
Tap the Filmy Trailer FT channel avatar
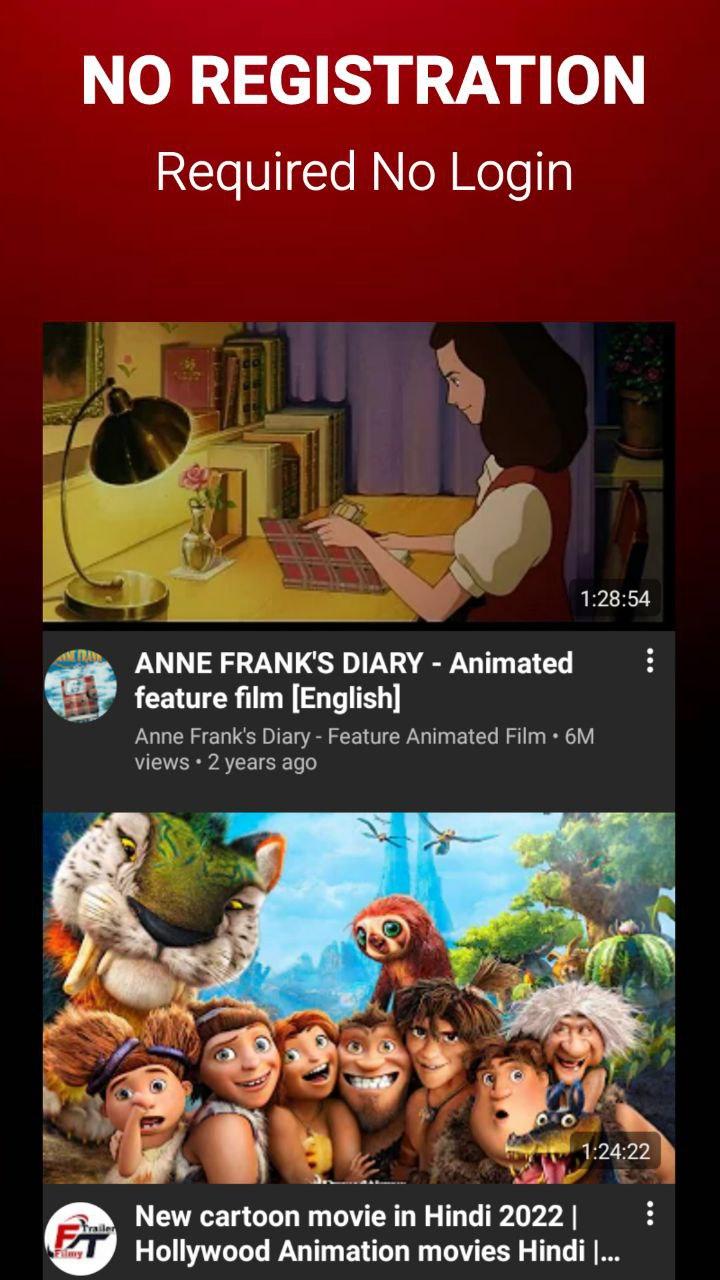point(81,1238)
